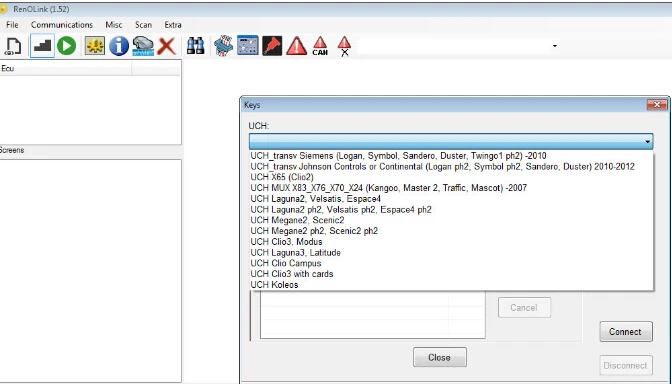Click the Screens panel label

tap(12, 150)
